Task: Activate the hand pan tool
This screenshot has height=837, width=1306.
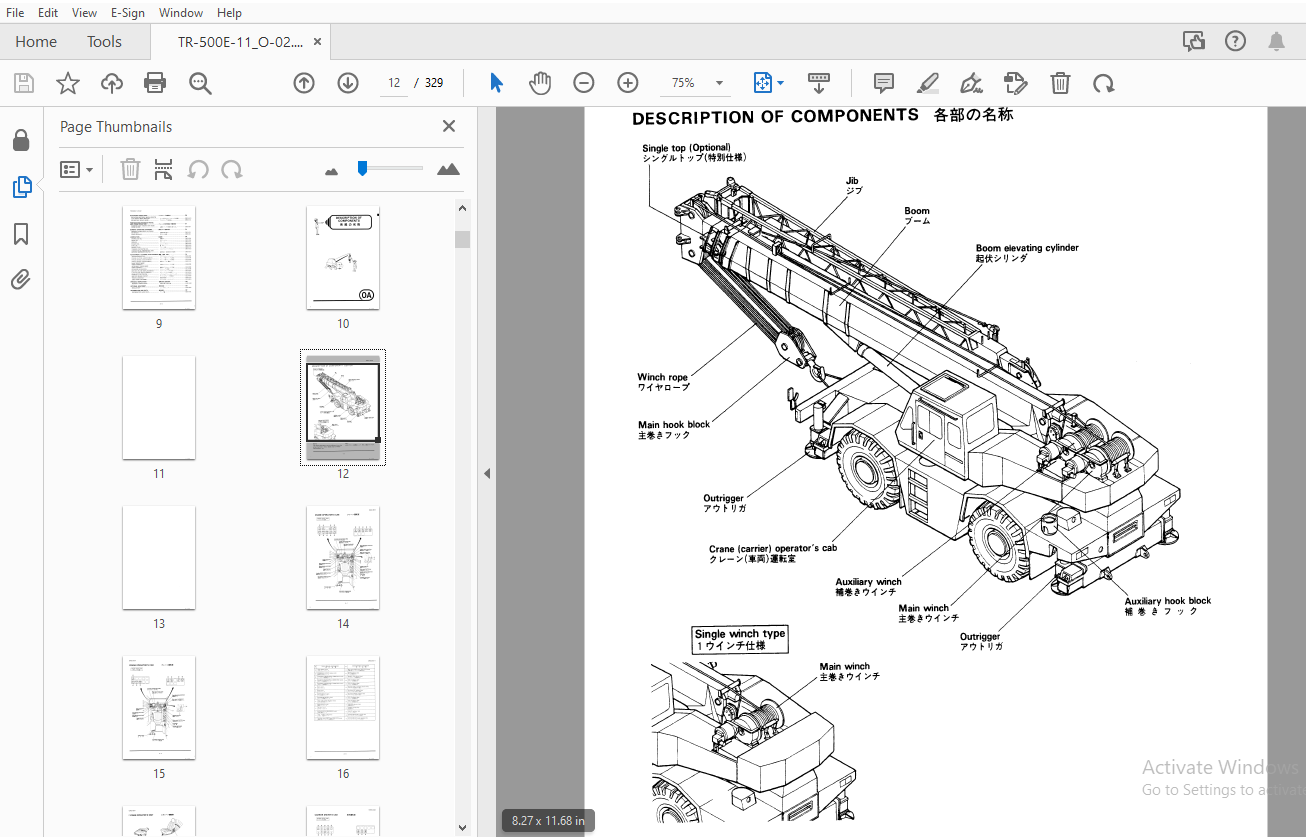Action: (x=540, y=83)
